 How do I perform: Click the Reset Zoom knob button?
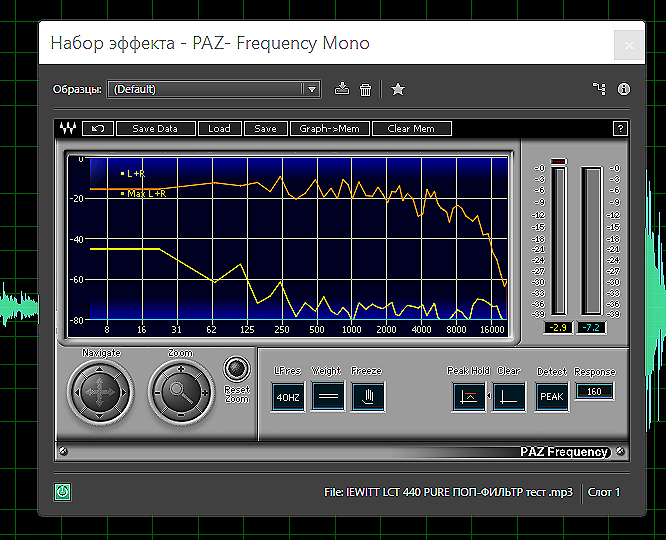tap(237, 368)
